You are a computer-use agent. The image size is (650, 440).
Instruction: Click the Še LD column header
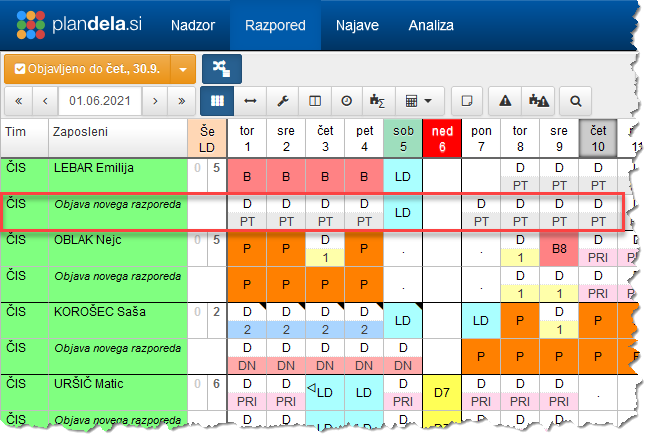[207, 139]
